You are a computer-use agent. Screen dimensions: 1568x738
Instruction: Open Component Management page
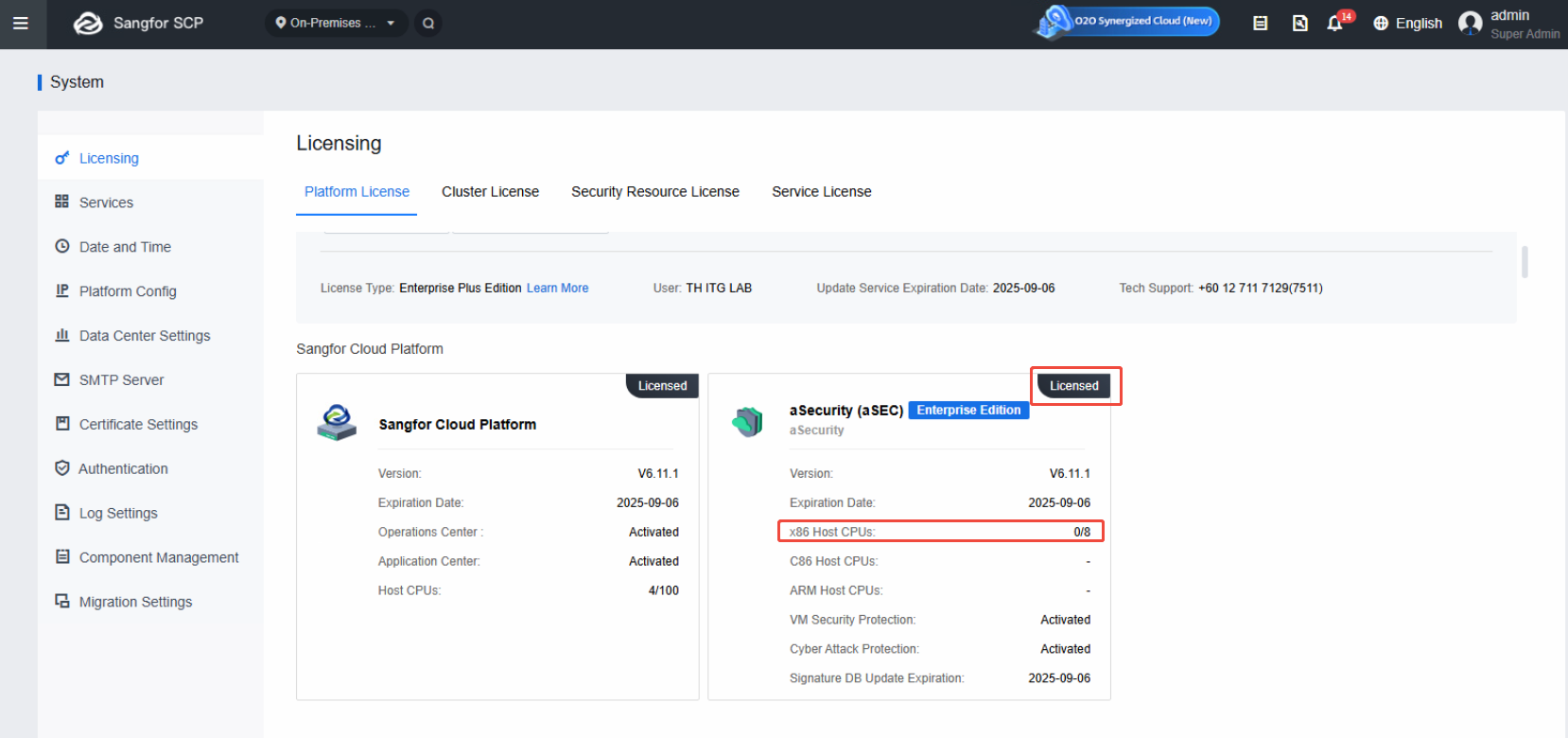150,558
